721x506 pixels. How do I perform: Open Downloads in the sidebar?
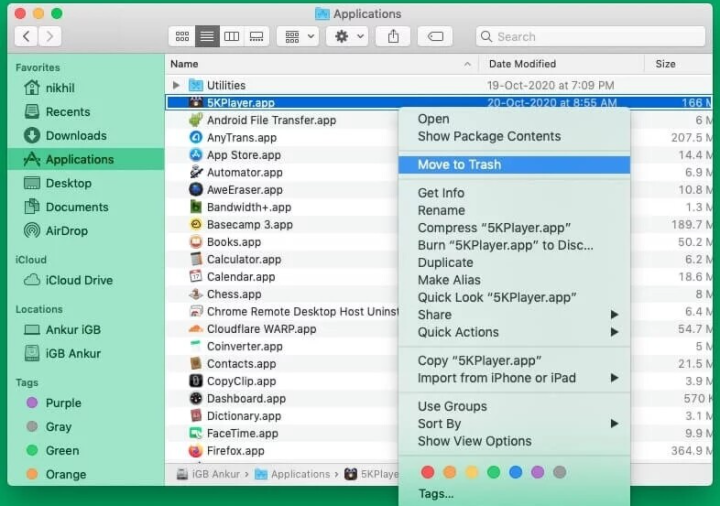pyautogui.click(x=86, y=136)
